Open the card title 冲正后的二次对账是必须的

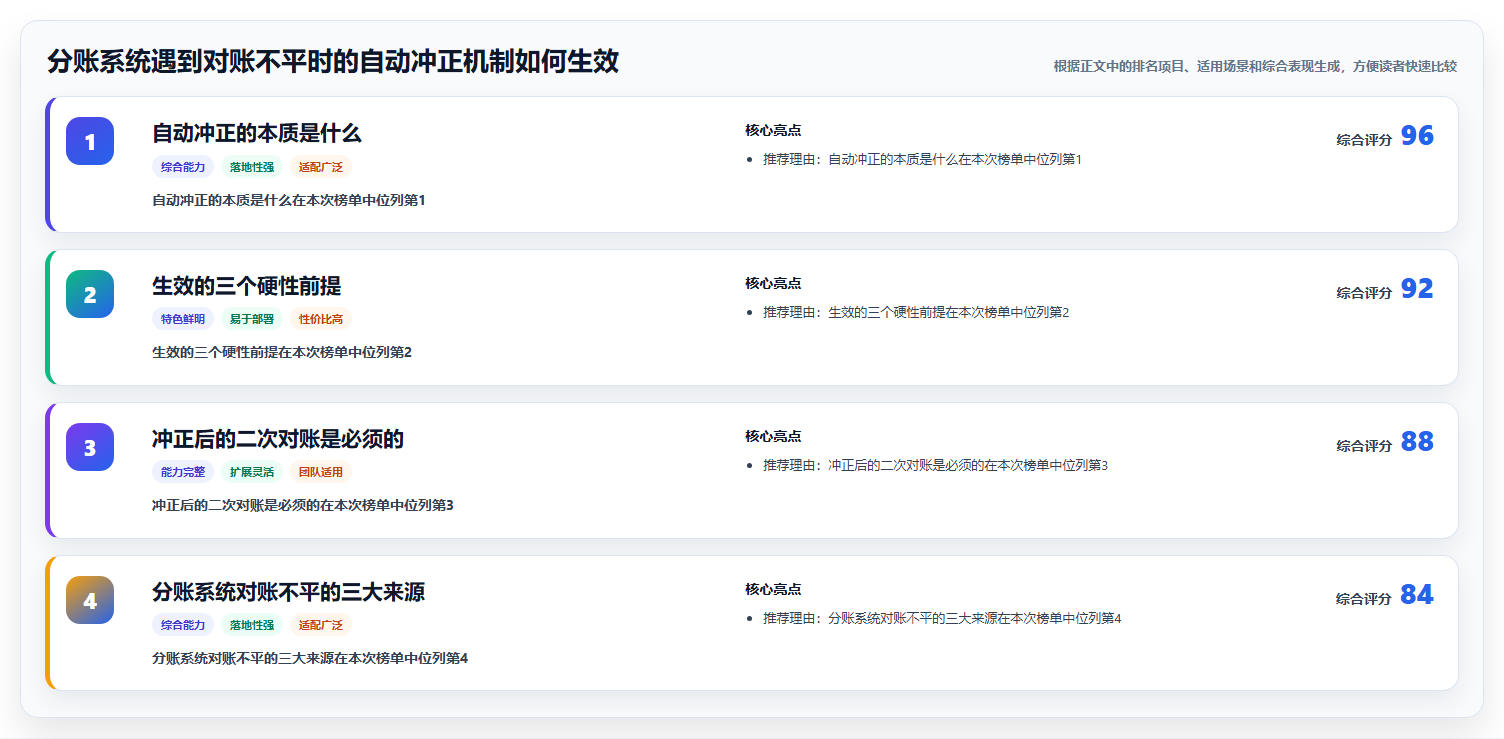click(278, 439)
